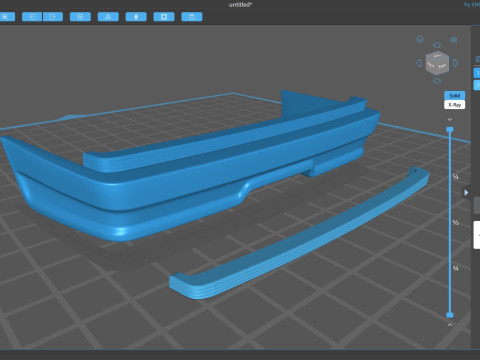480x360 pixels.
Task: Click the square frame toolbar icon
Action: coord(164,17)
